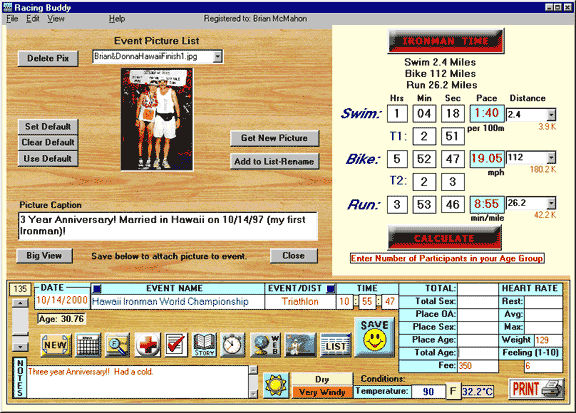The image size is (576, 413).
Task: Click the red cross medical icon
Action: [x=147, y=345]
